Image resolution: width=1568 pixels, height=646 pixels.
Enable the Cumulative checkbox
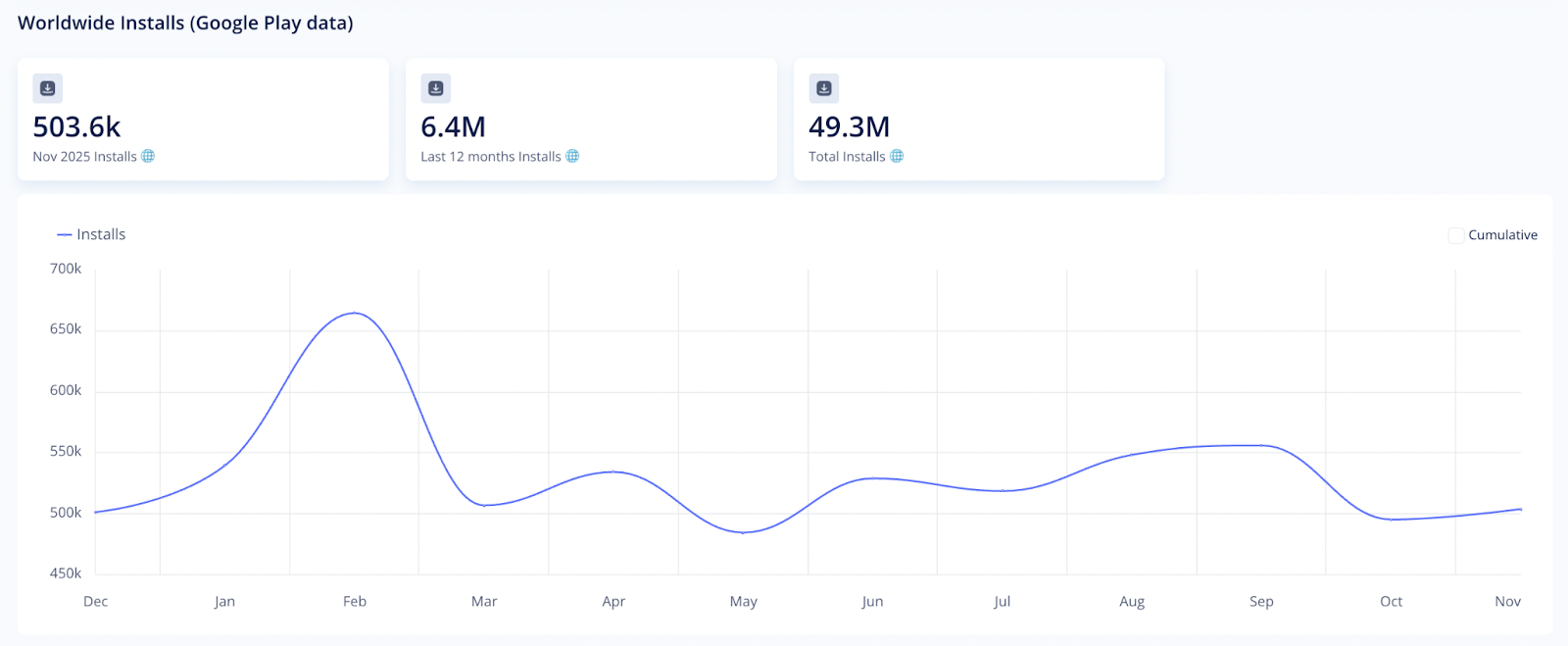click(1456, 235)
